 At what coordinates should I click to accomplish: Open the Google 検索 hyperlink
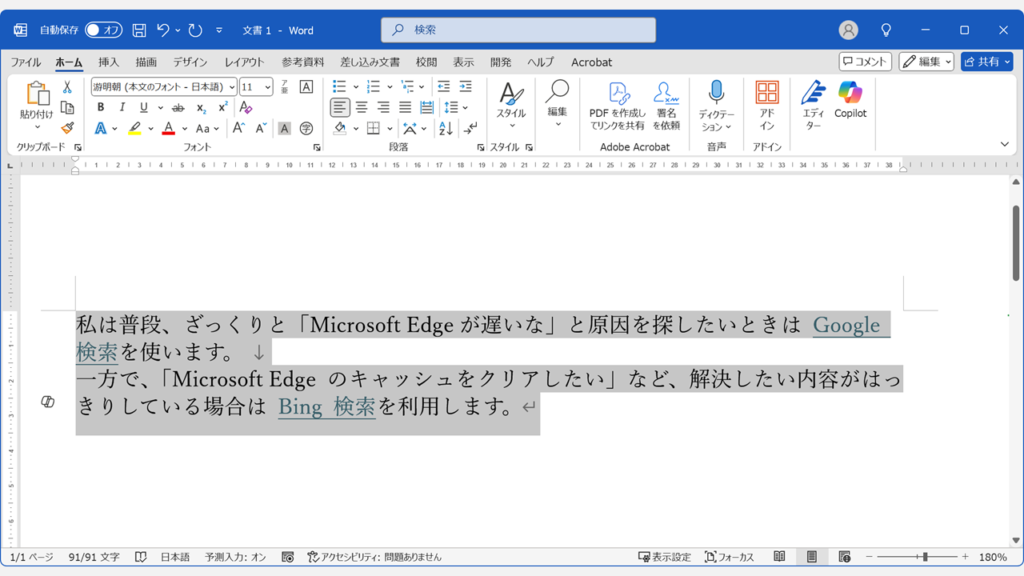tap(846, 325)
